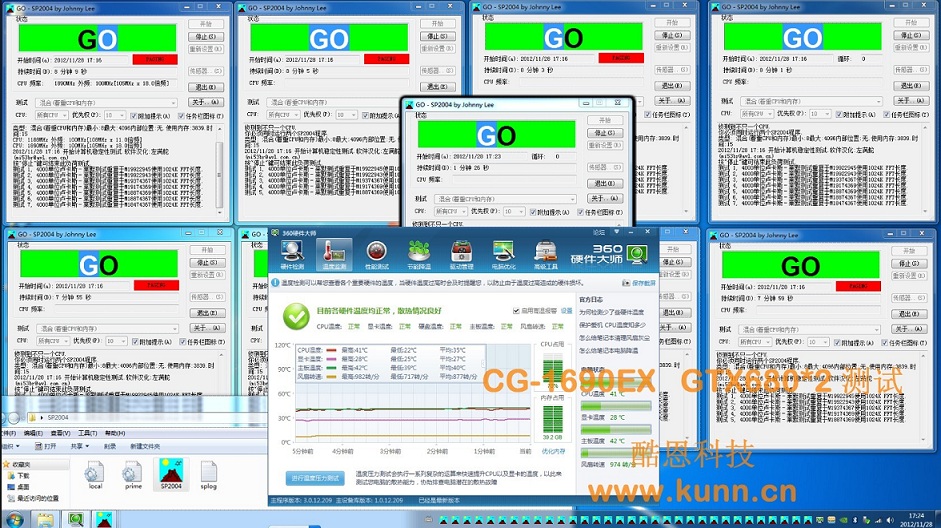
Task: Open the local file in Explorer
Action: [95, 475]
